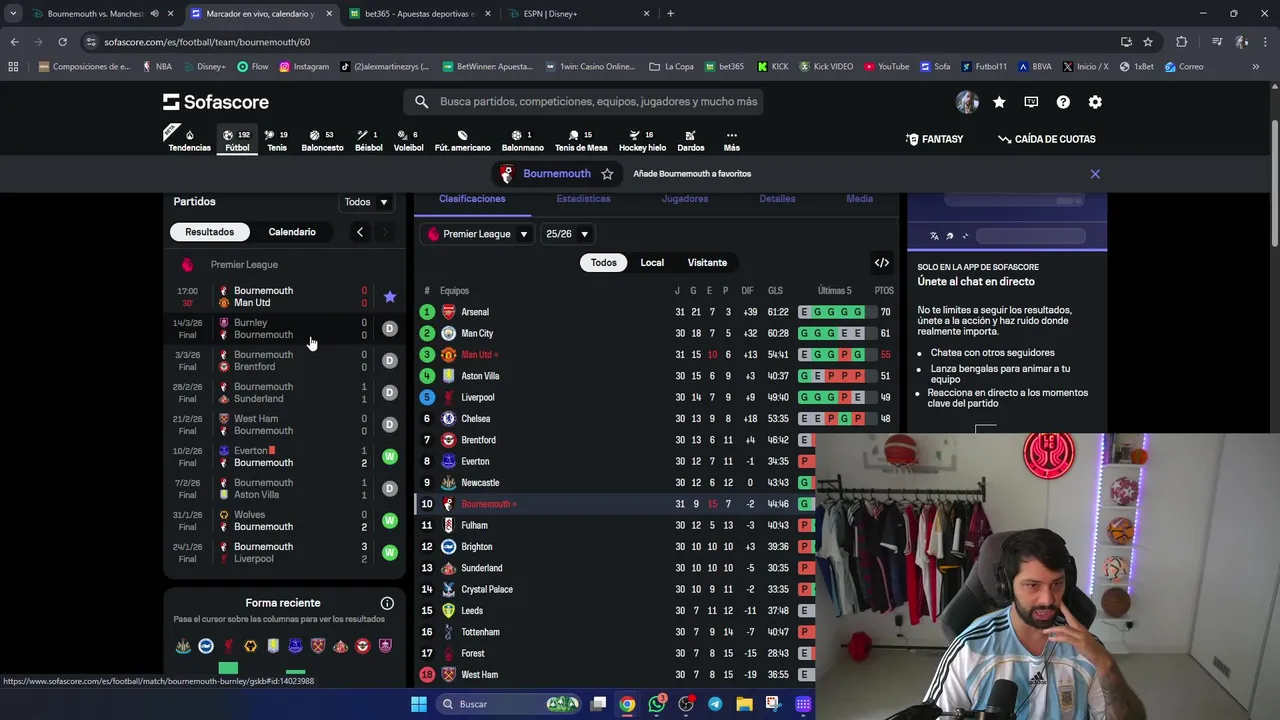
Task: Select the Calendario toggle
Action: (292, 232)
